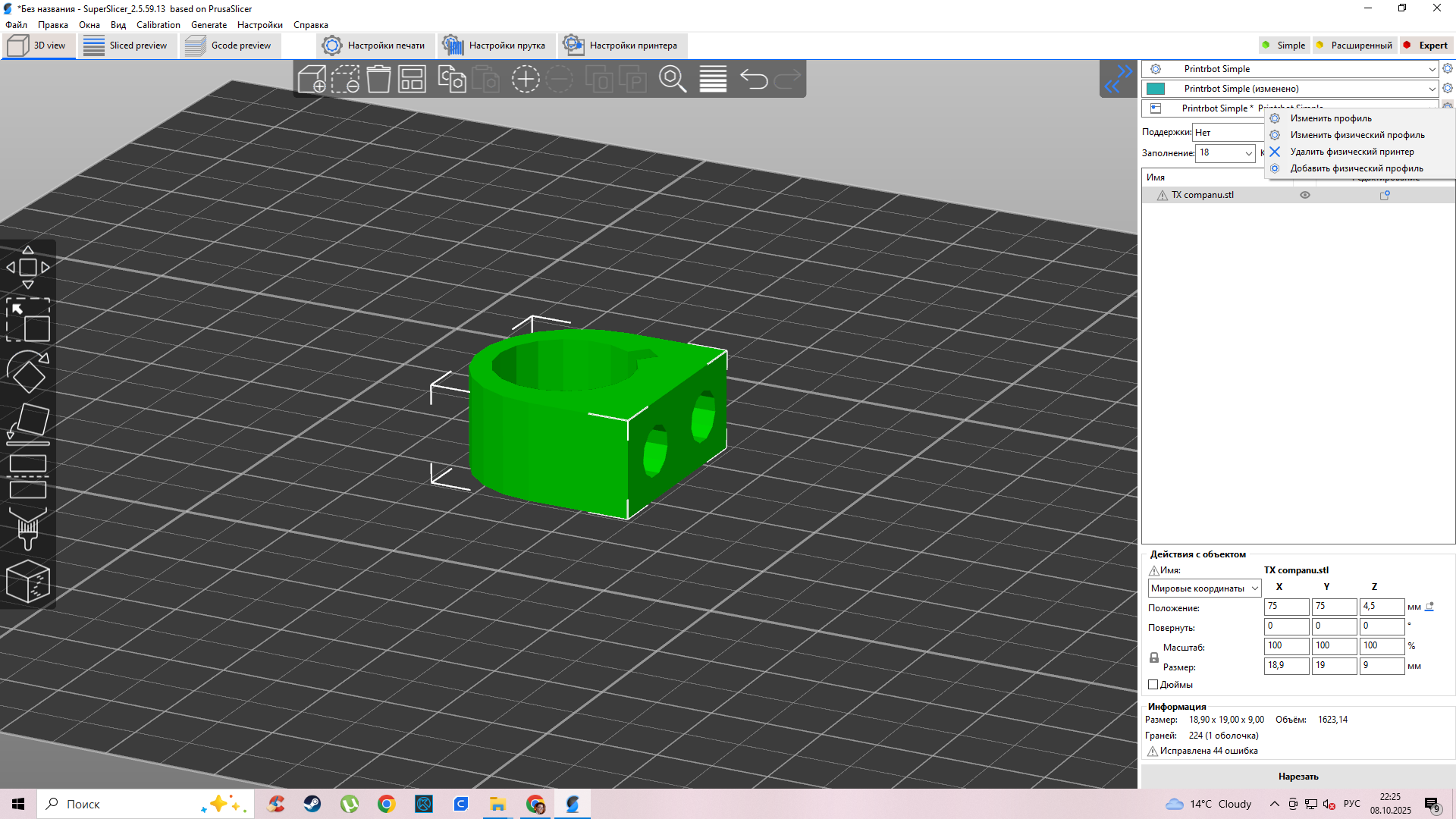The height and width of the screenshot is (819, 1456).
Task: Click the Delete all trash icon
Action: pyautogui.click(x=378, y=79)
